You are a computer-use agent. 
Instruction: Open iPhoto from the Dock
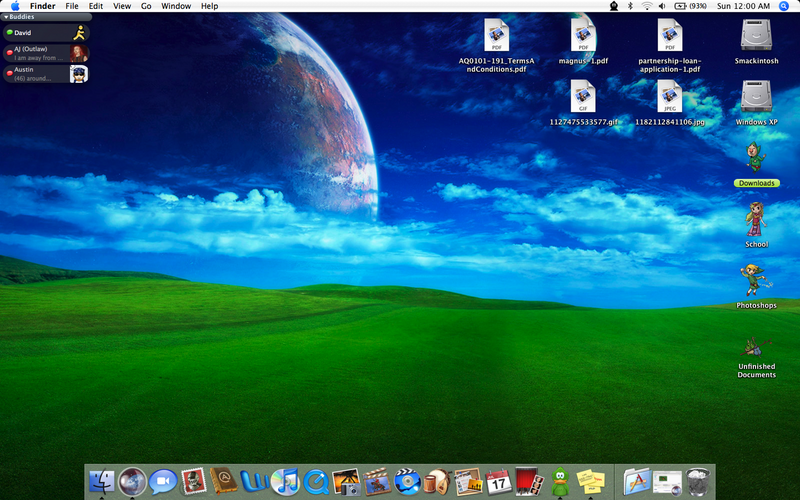[346, 482]
